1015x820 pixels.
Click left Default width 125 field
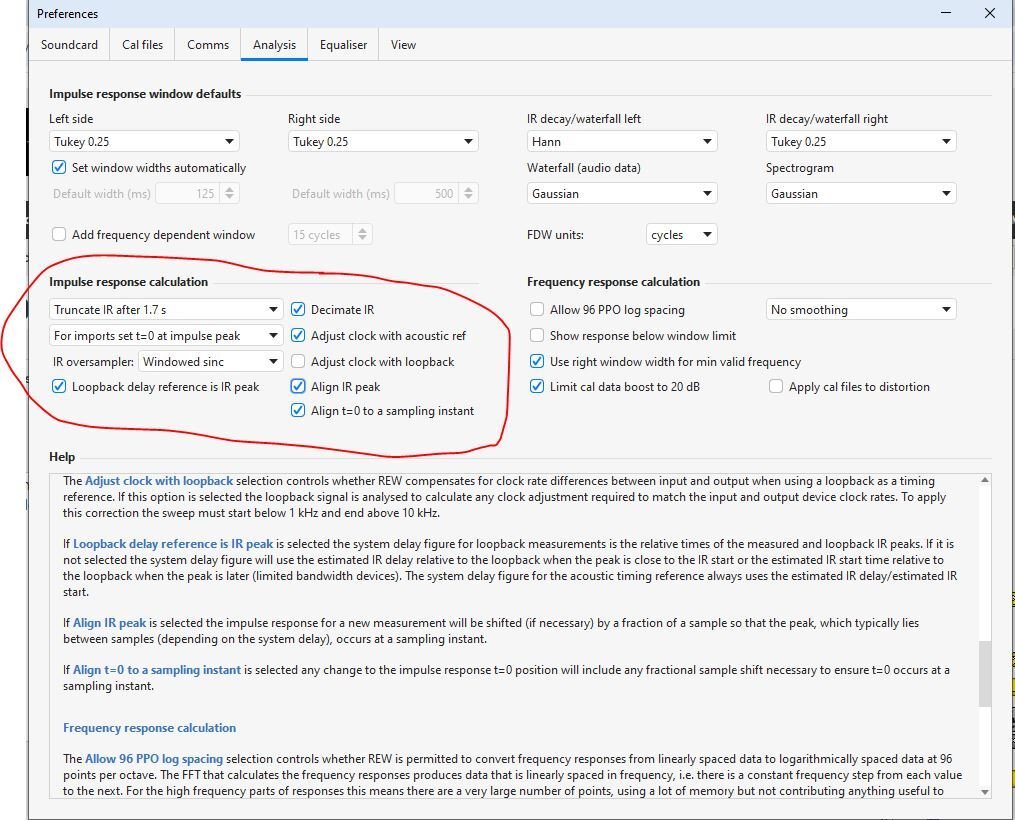(187, 193)
